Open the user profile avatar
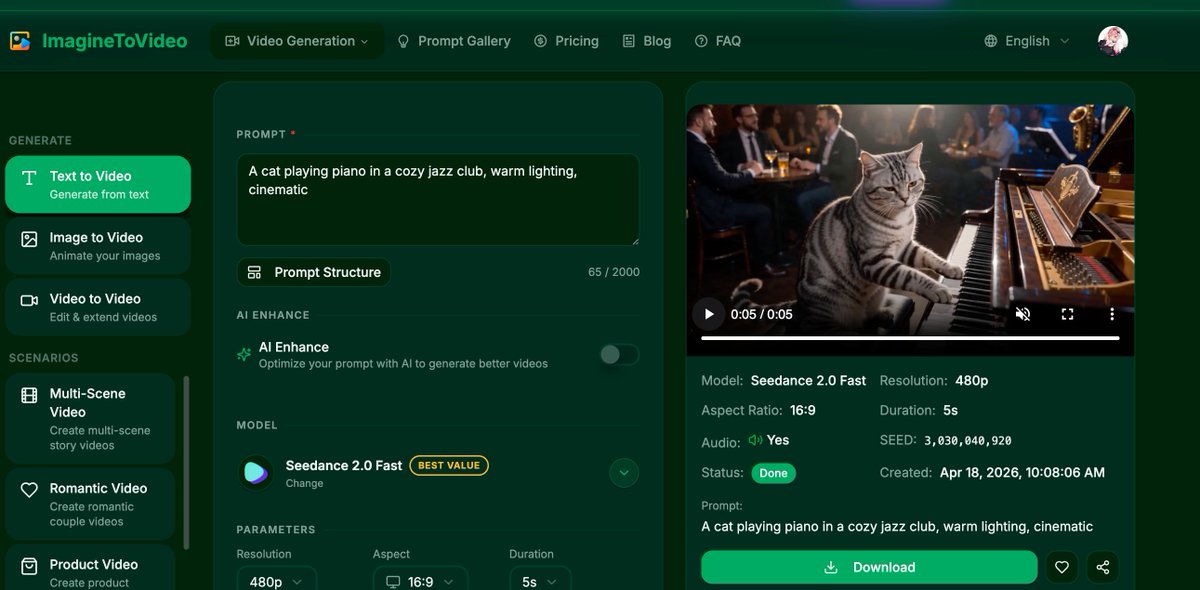This screenshot has height=590, width=1200. 1113,41
